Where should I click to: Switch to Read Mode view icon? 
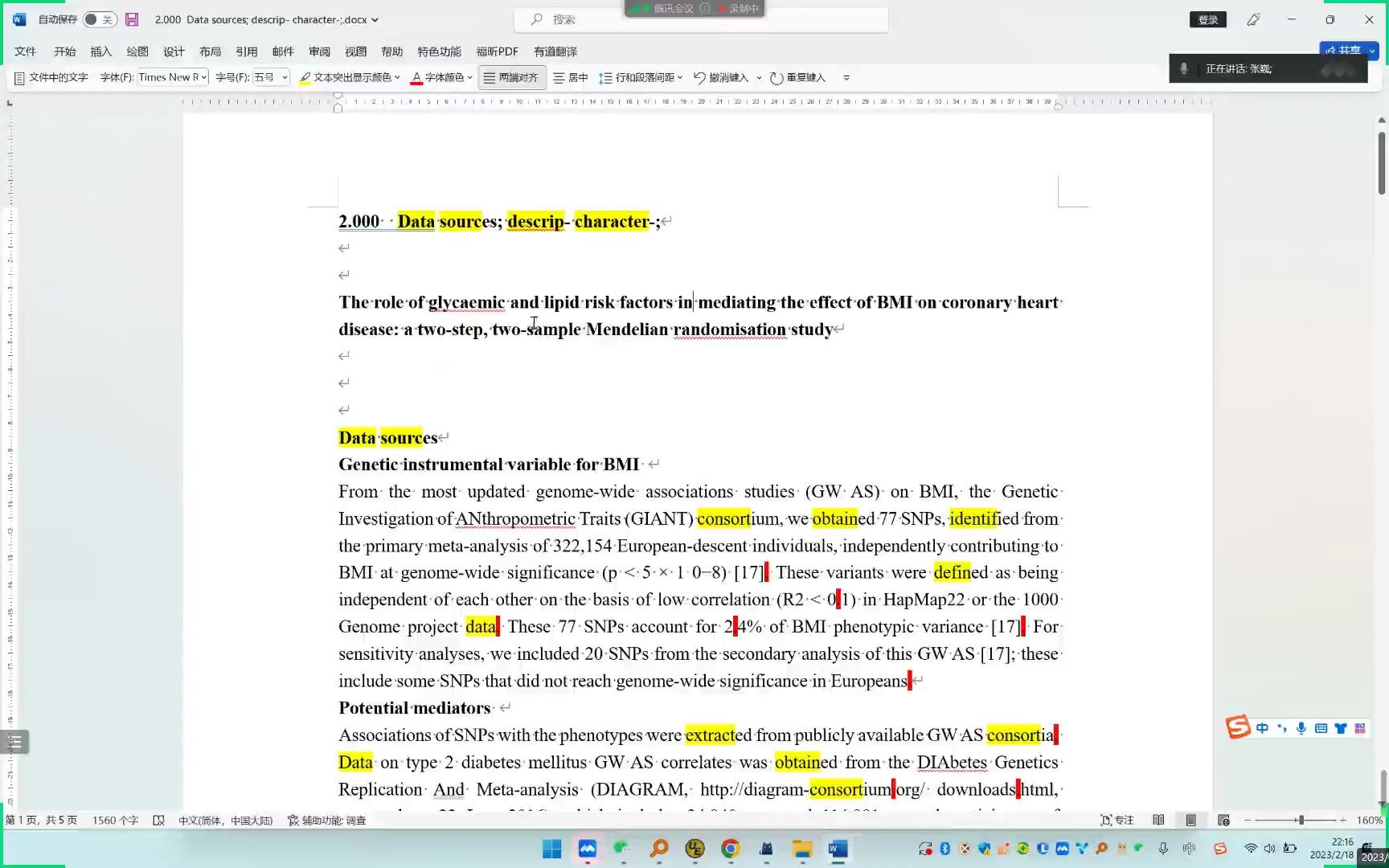[1158, 821]
